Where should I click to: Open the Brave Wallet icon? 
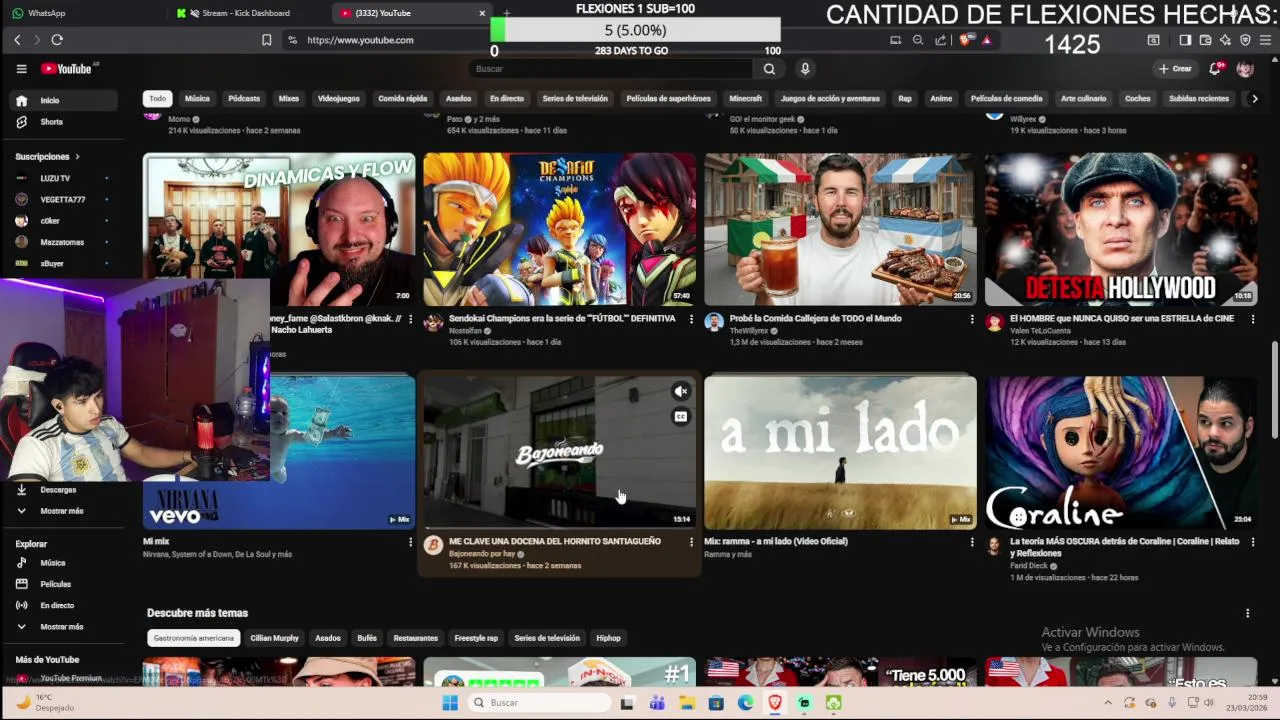pyautogui.click(x=1205, y=40)
